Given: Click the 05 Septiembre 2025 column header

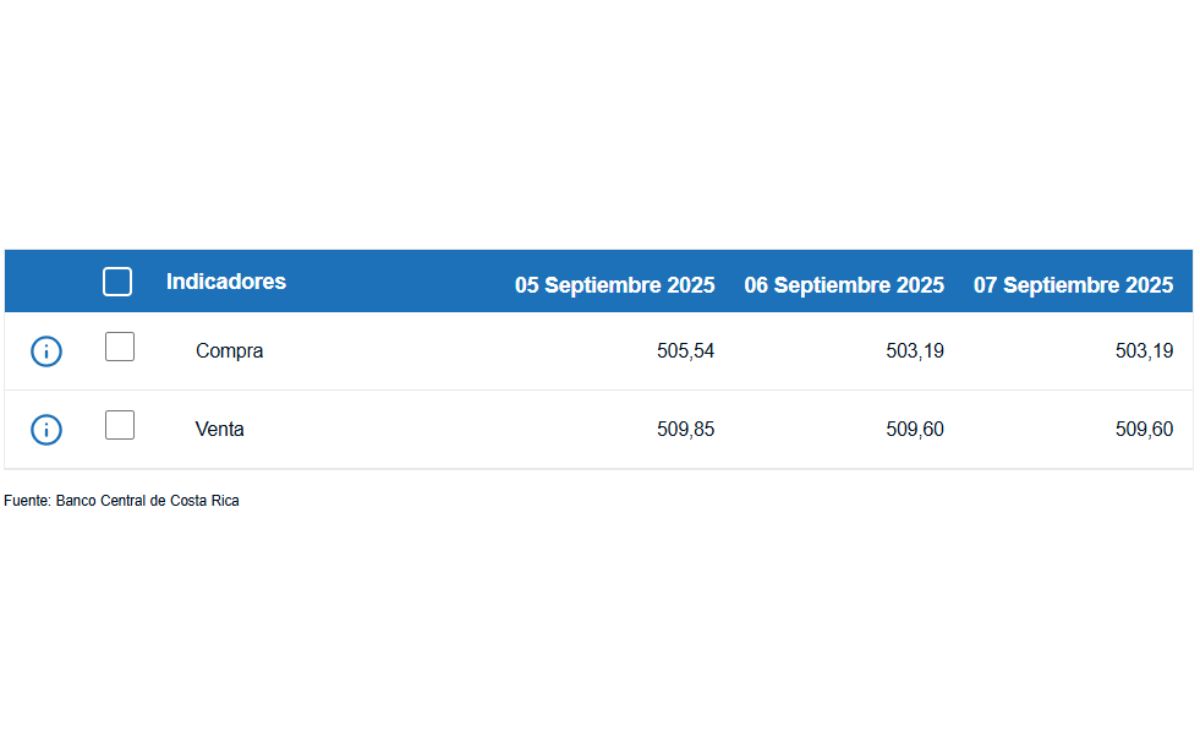Looking at the screenshot, I should tap(615, 285).
